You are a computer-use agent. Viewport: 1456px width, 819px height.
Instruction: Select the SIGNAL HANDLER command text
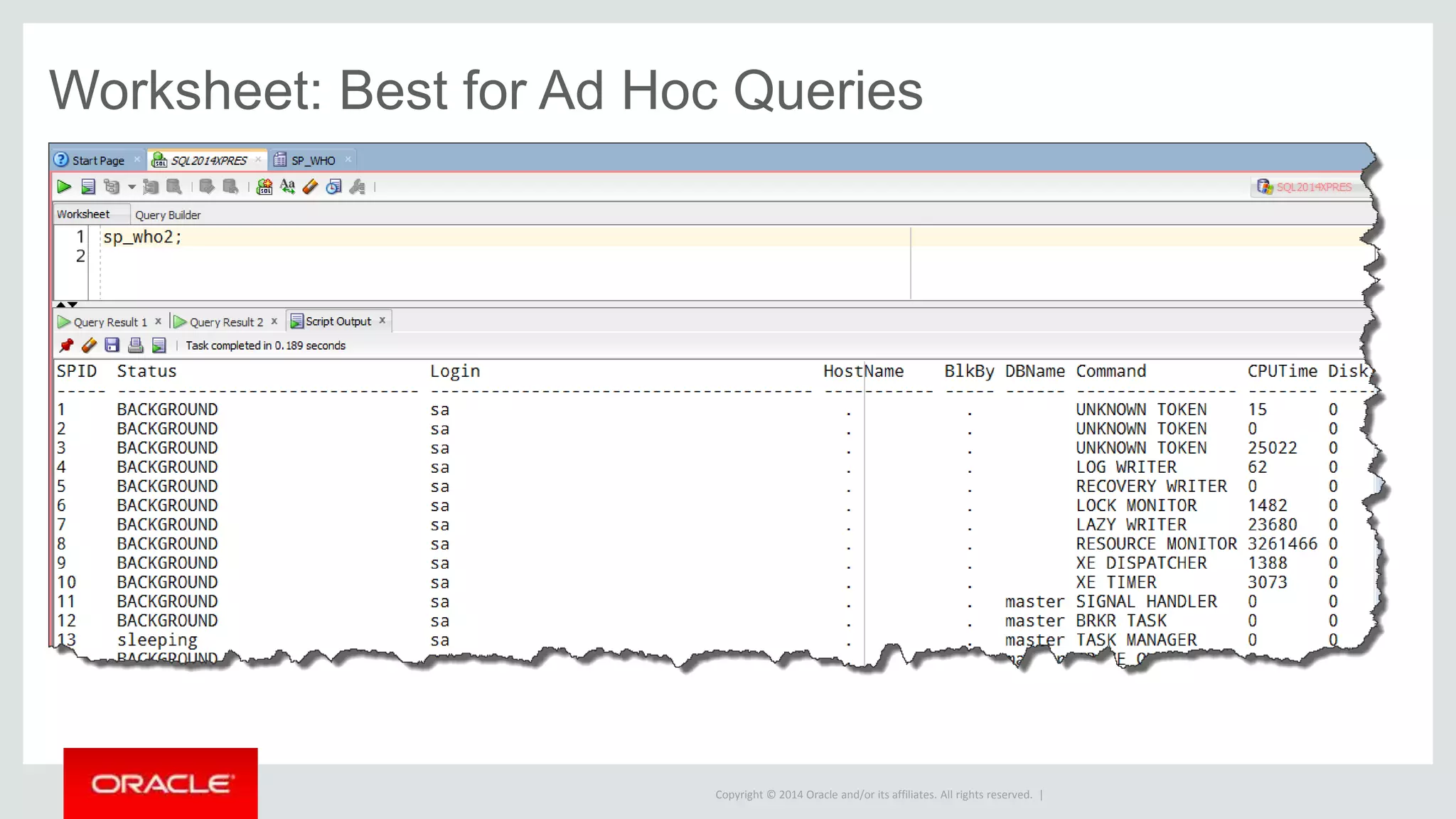(x=1147, y=601)
